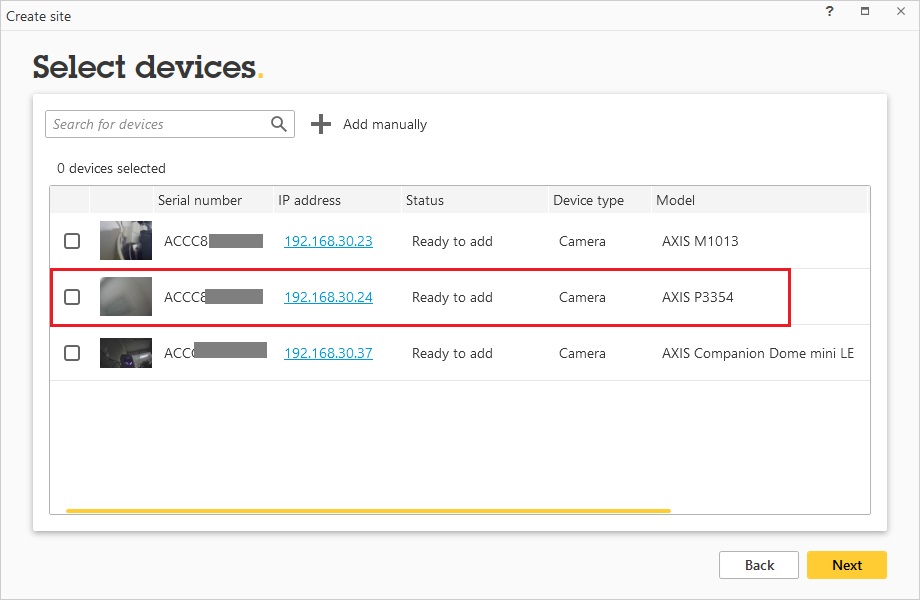Go back with the Back button
The width and height of the screenshot is (920, 600).
coord(759,565)
